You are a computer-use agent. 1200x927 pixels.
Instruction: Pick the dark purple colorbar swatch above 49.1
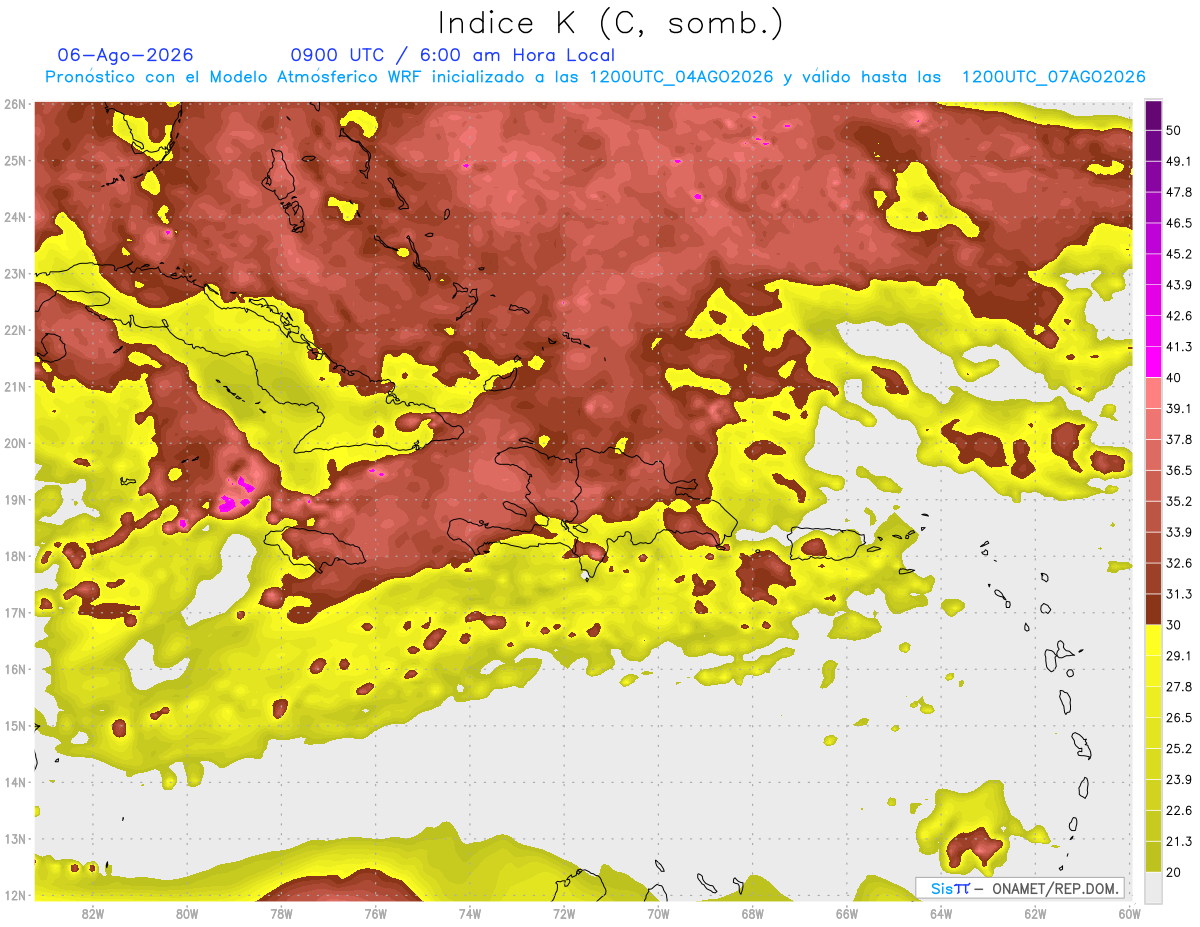pos(1153,145)
